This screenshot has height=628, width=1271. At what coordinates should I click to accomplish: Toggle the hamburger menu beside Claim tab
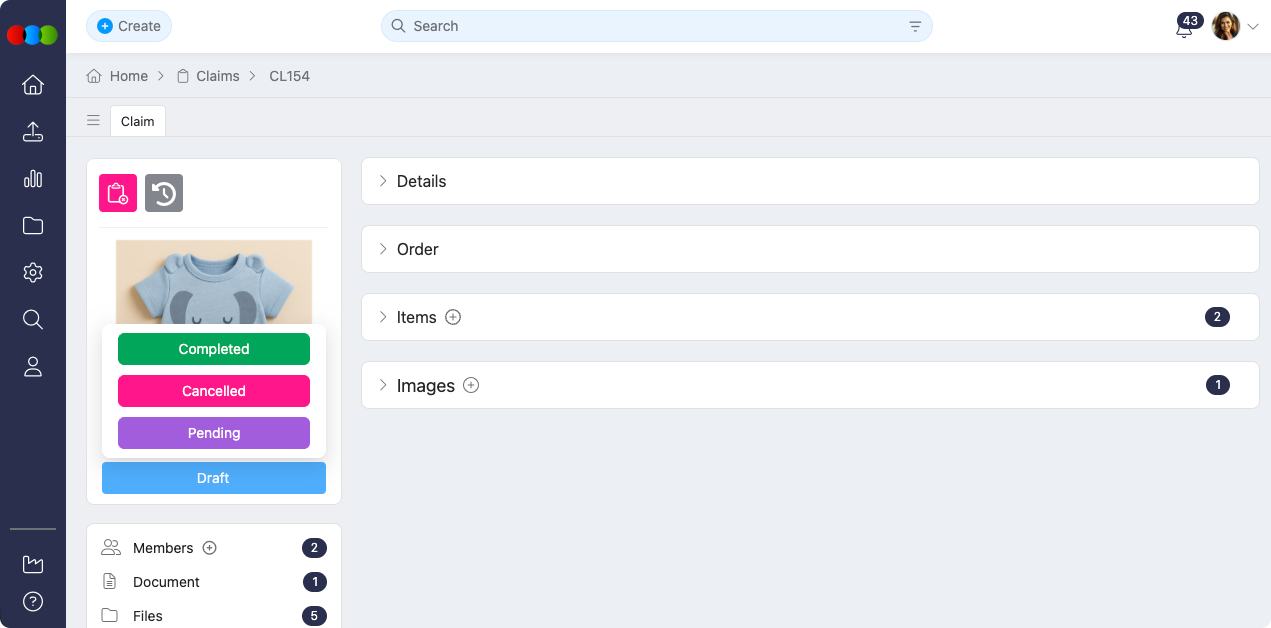click(x=93, y=121)
